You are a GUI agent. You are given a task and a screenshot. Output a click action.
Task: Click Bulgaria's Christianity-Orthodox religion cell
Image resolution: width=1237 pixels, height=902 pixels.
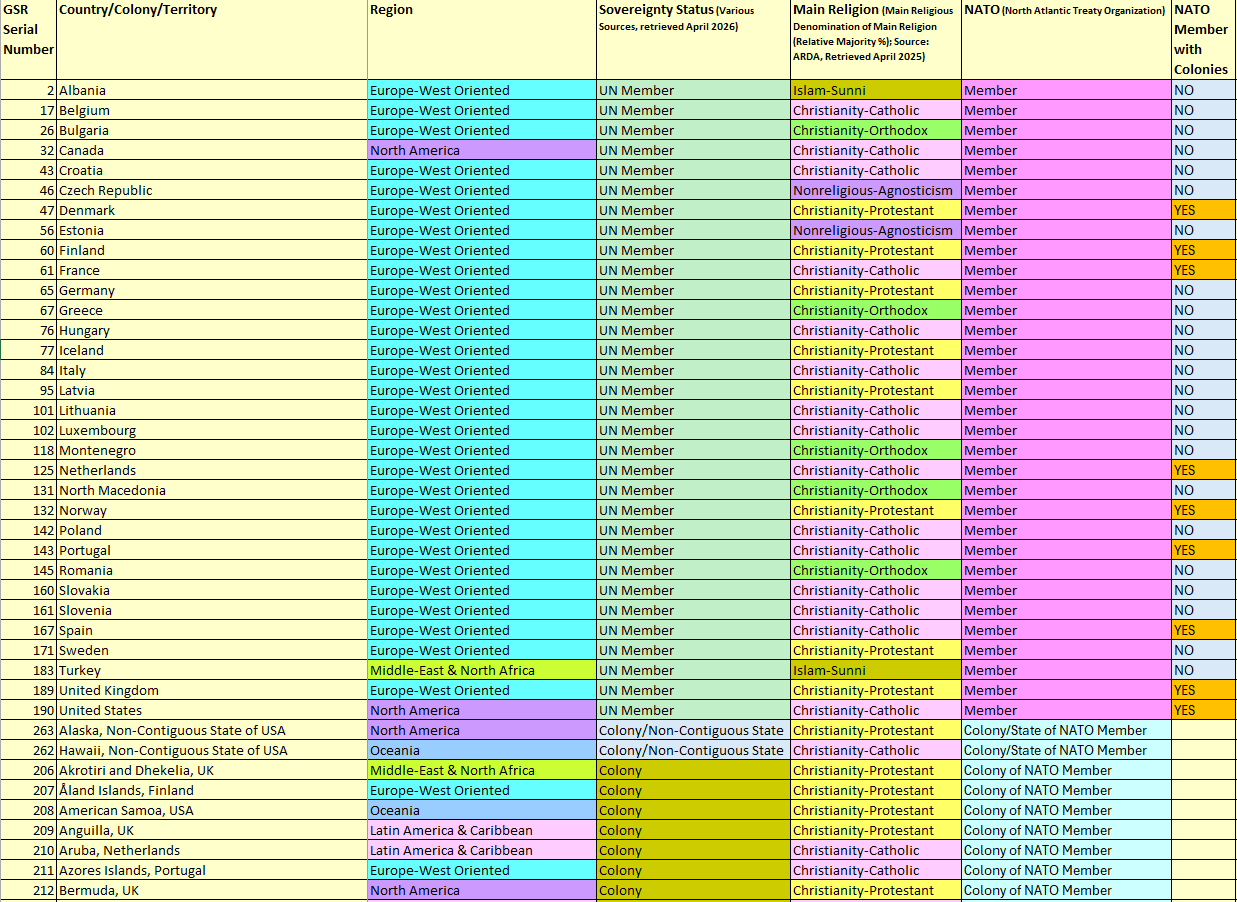click(876, 130)
